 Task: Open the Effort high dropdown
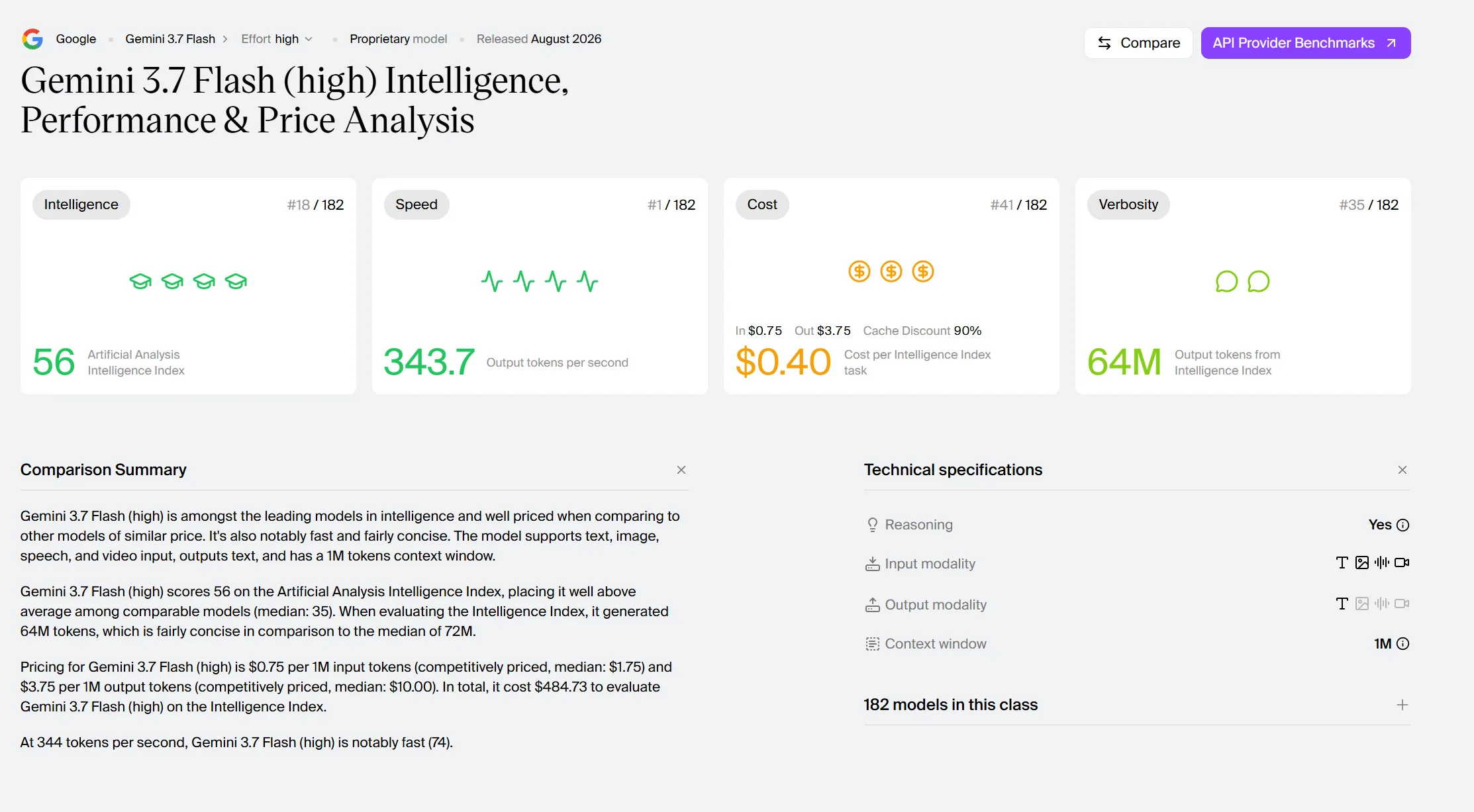pyautogui.click(x=277, y=39)
